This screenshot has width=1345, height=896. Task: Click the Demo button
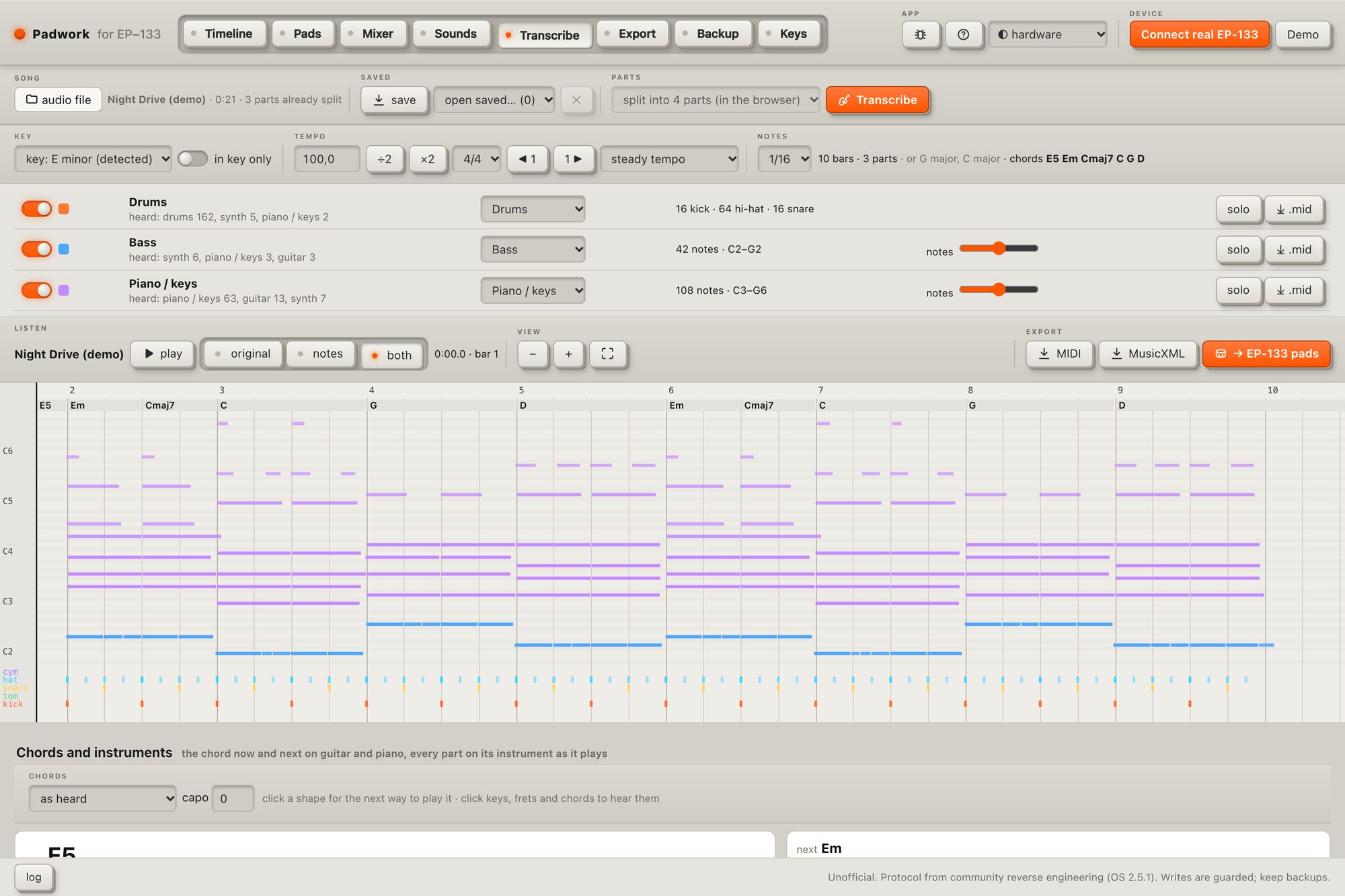1303,34
